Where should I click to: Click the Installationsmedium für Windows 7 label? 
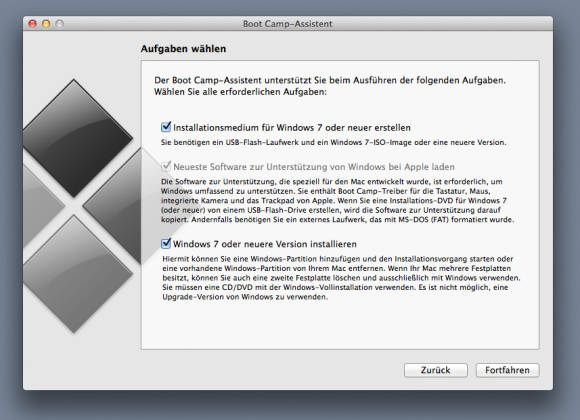292,128
